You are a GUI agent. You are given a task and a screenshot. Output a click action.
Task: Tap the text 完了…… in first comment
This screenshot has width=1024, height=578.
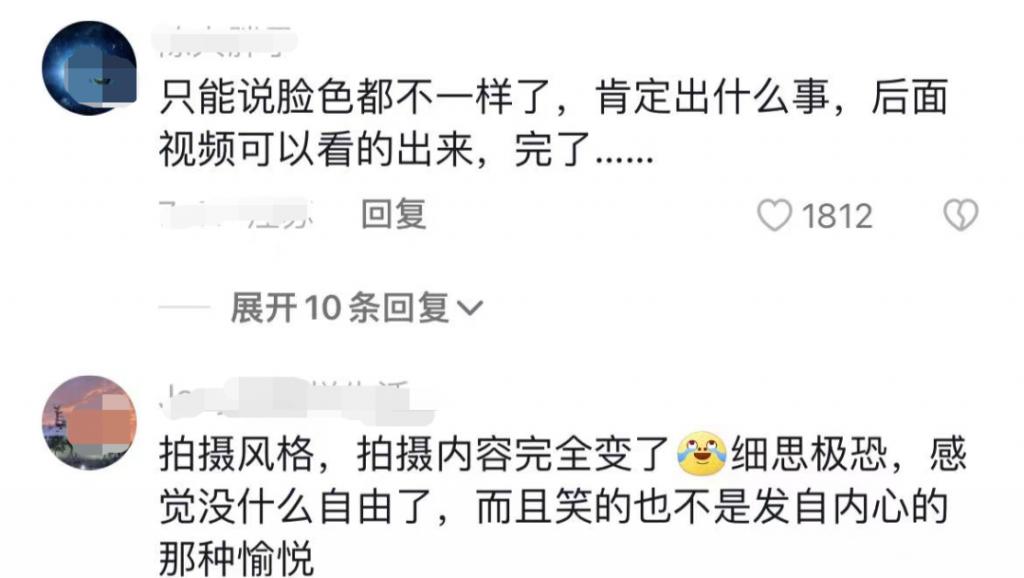pyautogui.click(x=583, y=151)
